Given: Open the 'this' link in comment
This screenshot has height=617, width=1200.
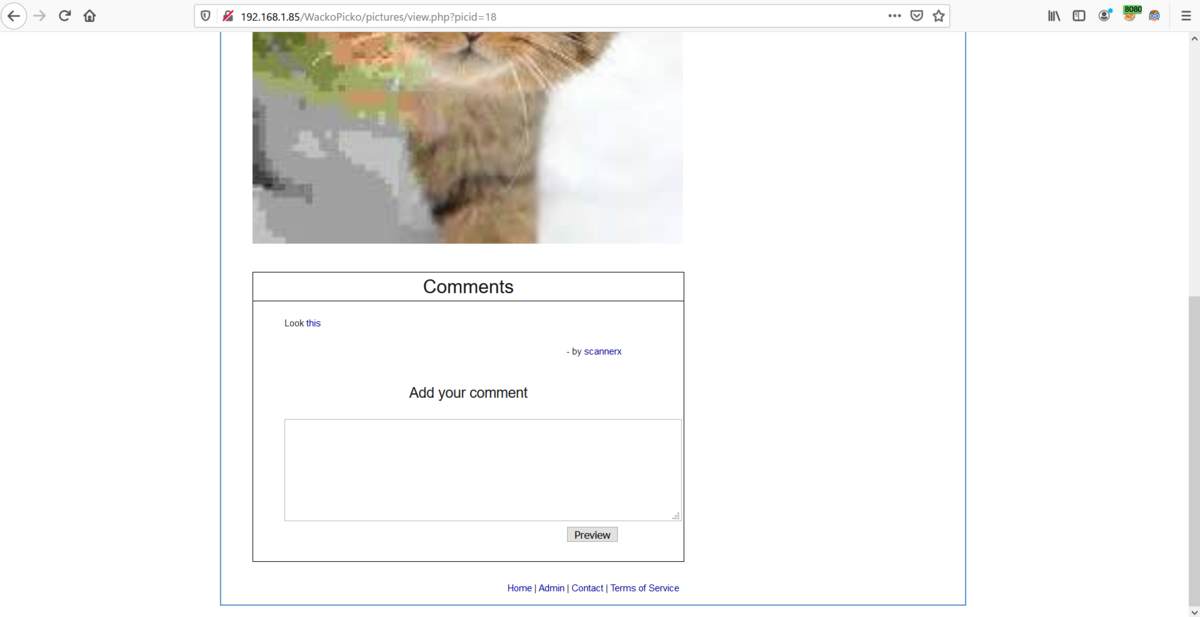Looking at the screenshot, I should coord(313,323).
